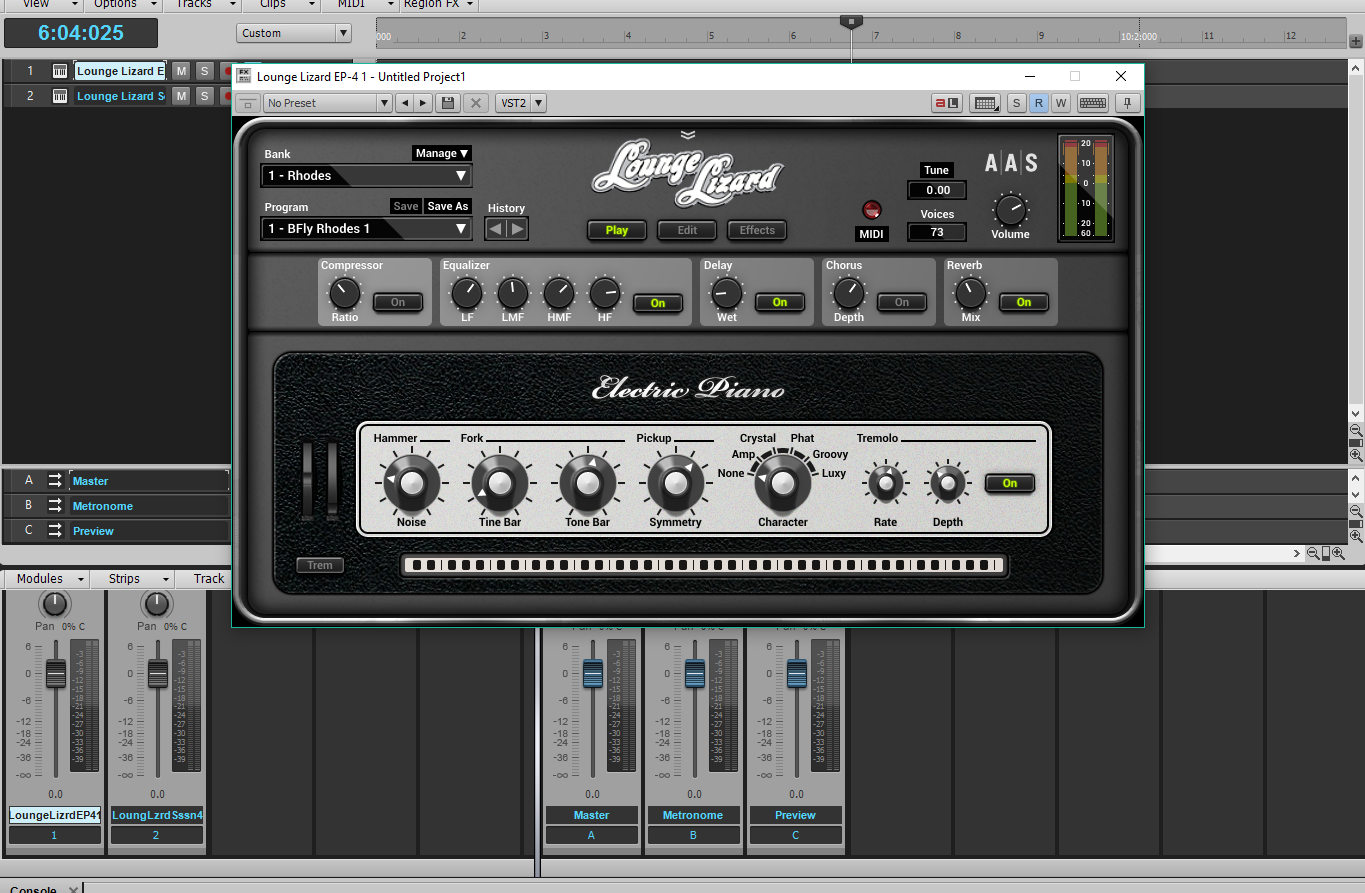Open the Bank dropdown showing 1 - Rhodes
The width and height of the screenshot is (1365, 893).
coord(366,176)
